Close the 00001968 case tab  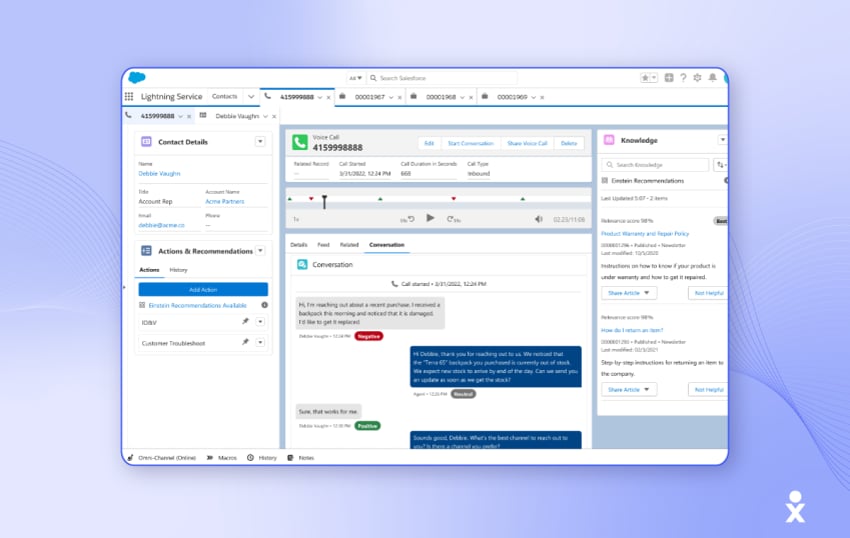pos(471,98)
